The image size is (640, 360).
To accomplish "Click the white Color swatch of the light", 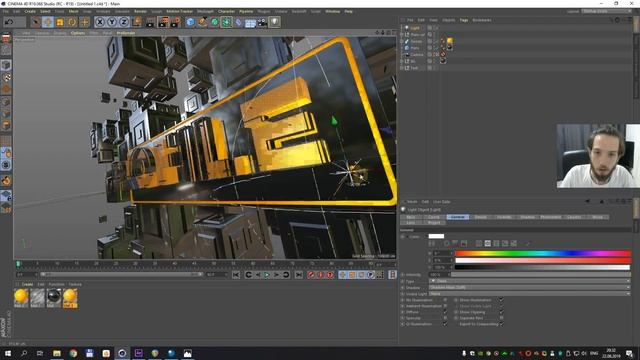I will [x=436, y=236].
